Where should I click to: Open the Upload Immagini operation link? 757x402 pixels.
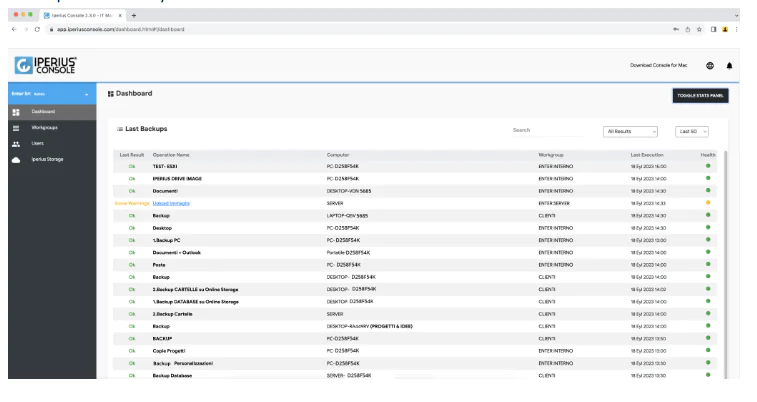point(170,203)
